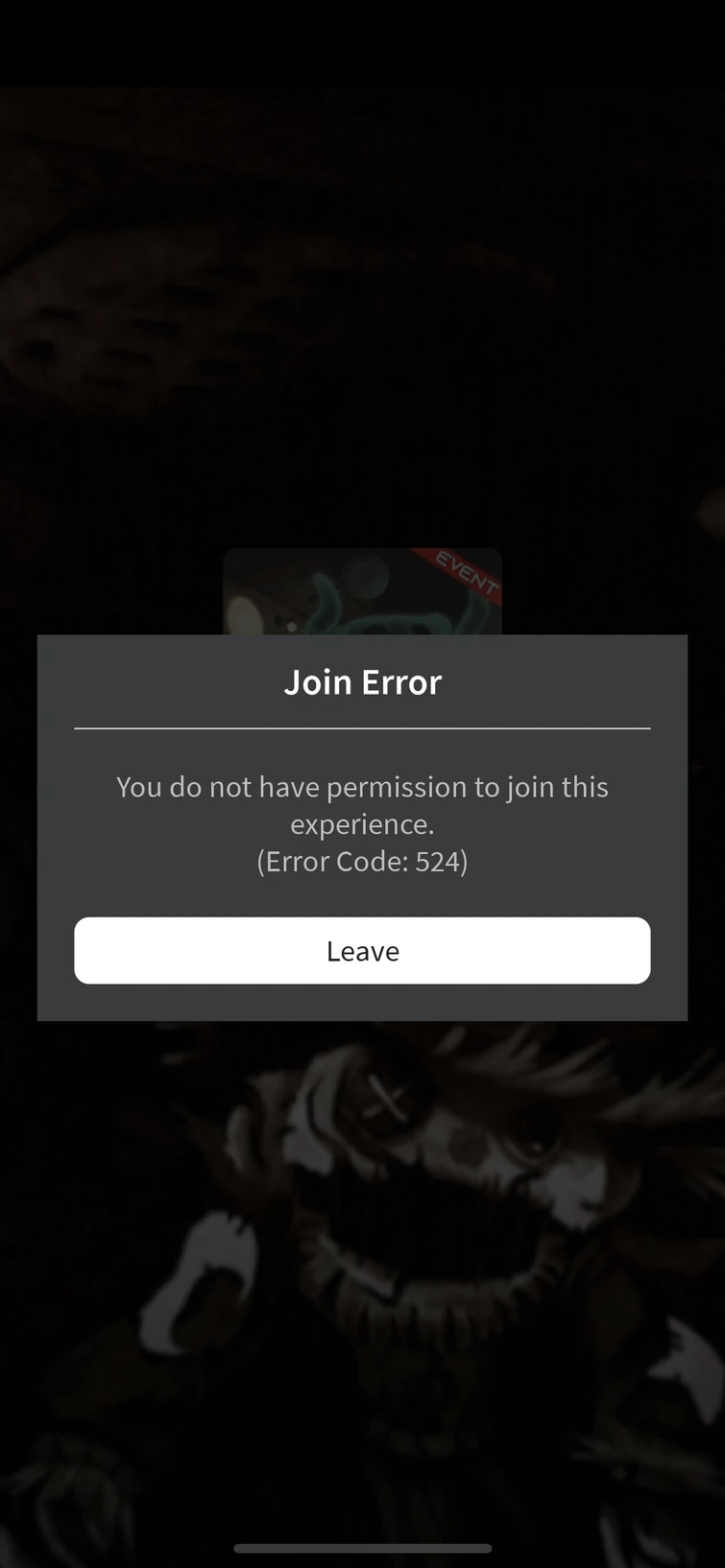Open the game thumbnail behind the dialog
Image resolution: width=725 pixels, height=1568 pixels.
pos(362,592)
